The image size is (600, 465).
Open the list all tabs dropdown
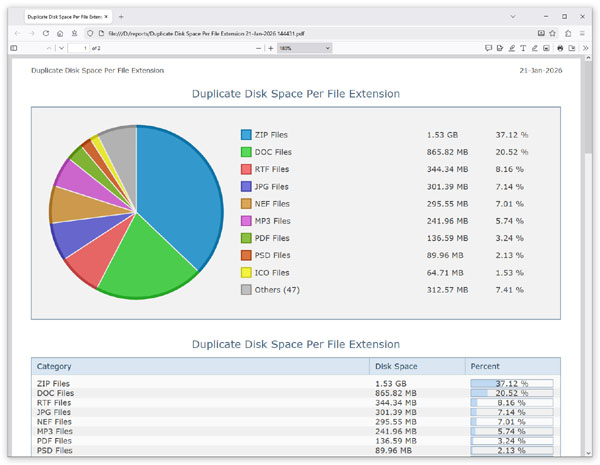513,16
